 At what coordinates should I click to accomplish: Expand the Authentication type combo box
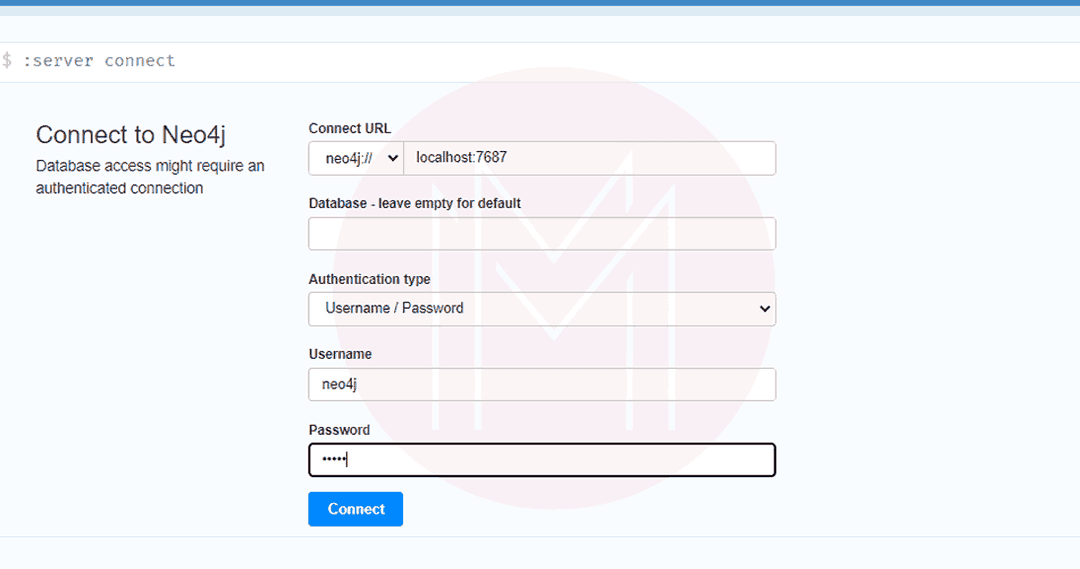click(541, 309)
